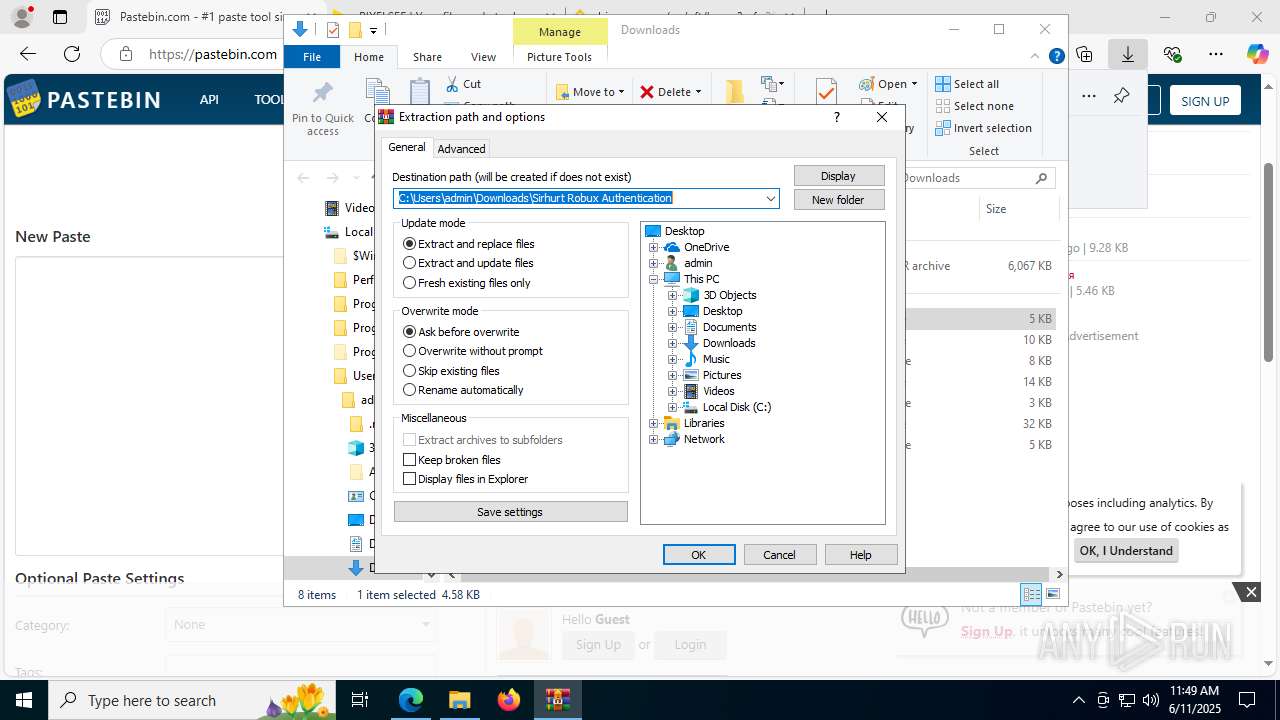Click the Network icon in folder tree
The image size is (1280, 720).
[672, 439]
